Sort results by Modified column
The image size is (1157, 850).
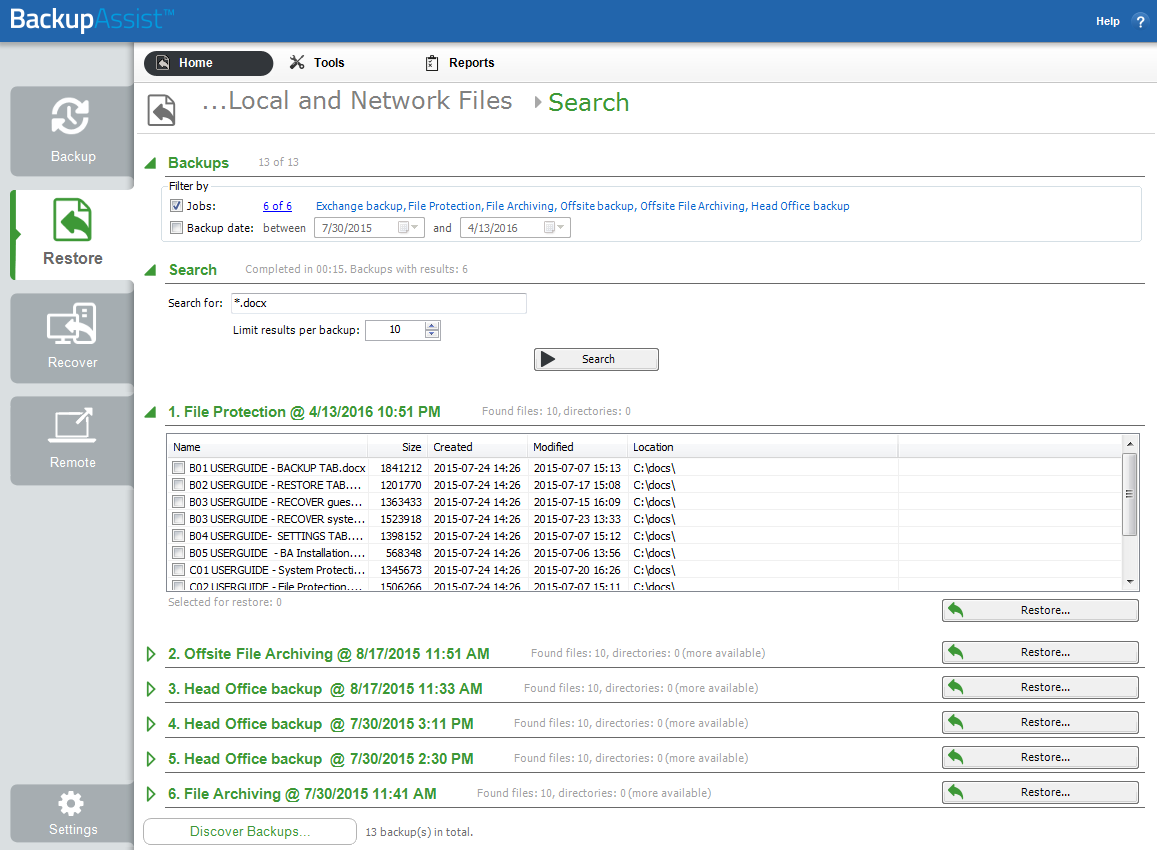click(577, 447)
